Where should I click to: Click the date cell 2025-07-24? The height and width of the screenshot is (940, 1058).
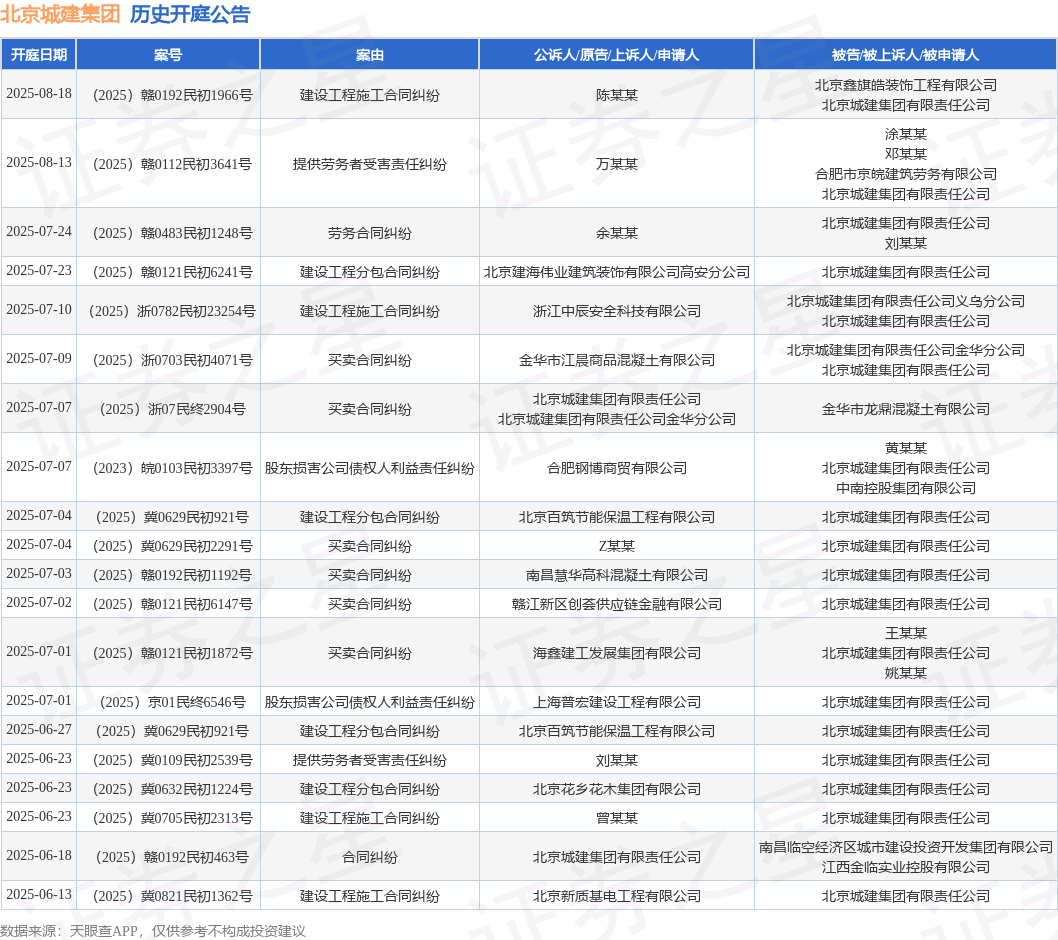[x=38, y=231]
